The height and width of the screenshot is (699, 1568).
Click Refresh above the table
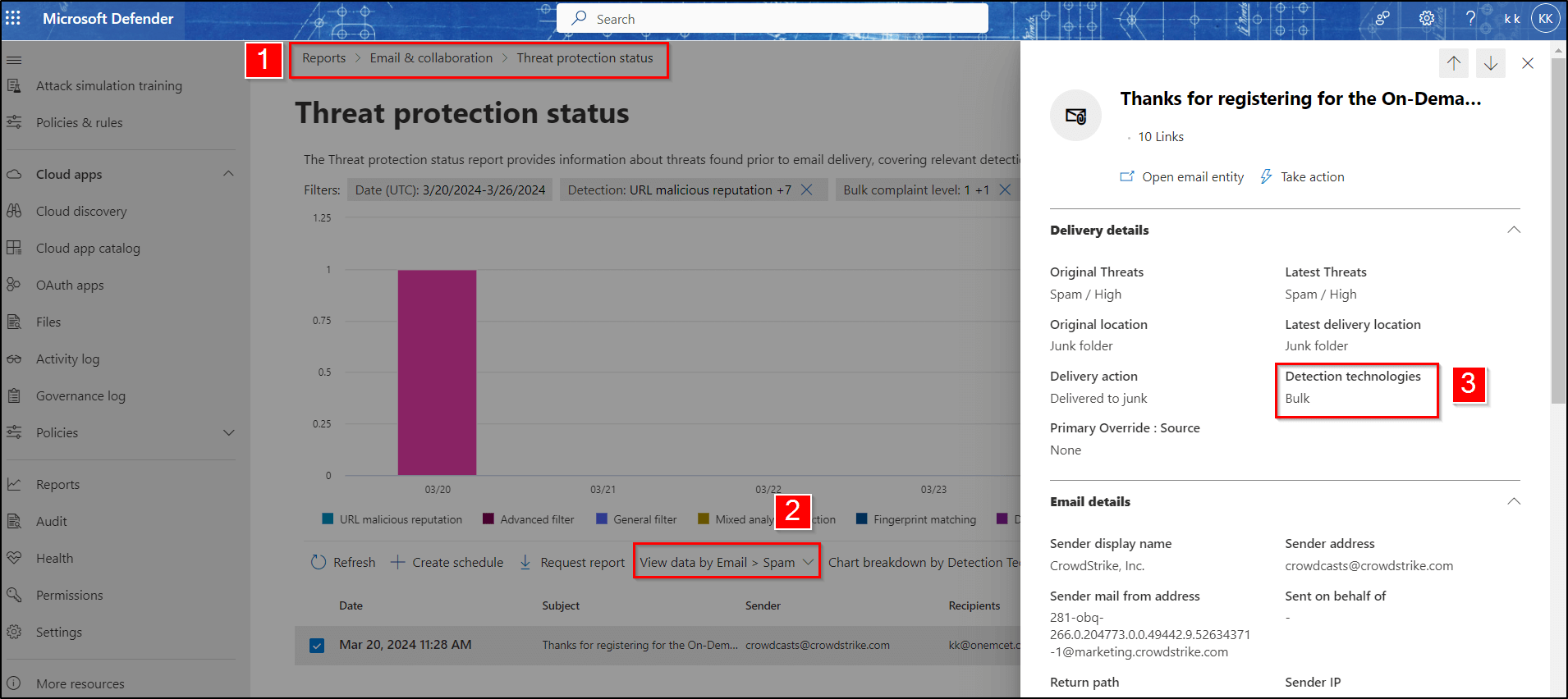[x=343, y=562]
